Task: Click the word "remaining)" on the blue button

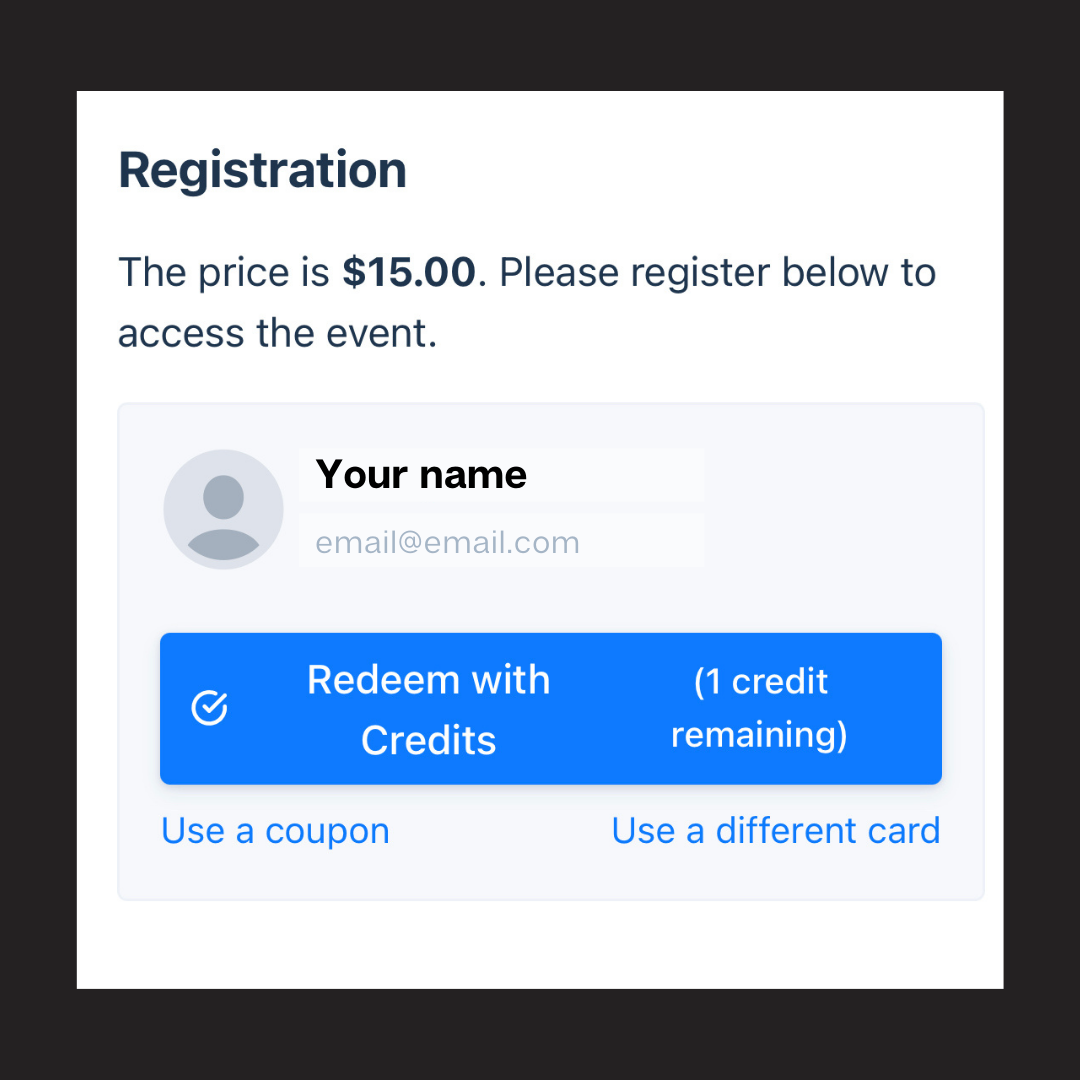Action: click(759, 735)
